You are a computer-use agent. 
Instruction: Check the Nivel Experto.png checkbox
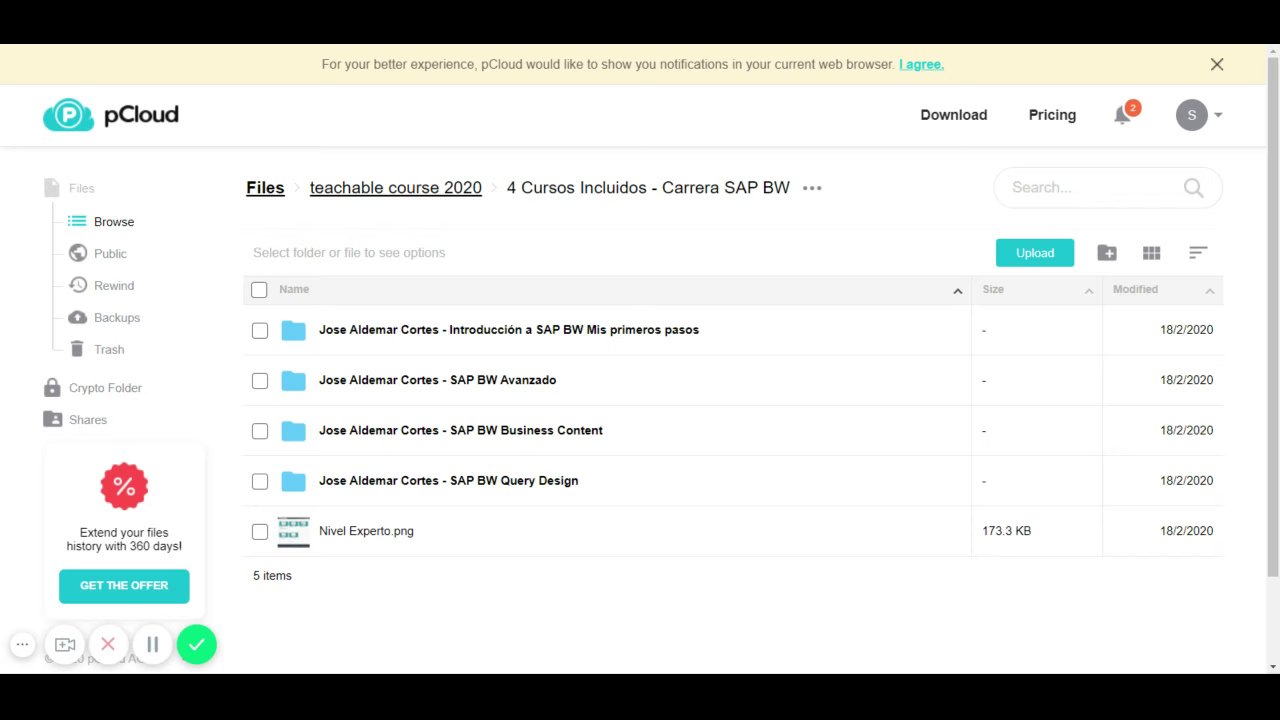tap(260, 532)
